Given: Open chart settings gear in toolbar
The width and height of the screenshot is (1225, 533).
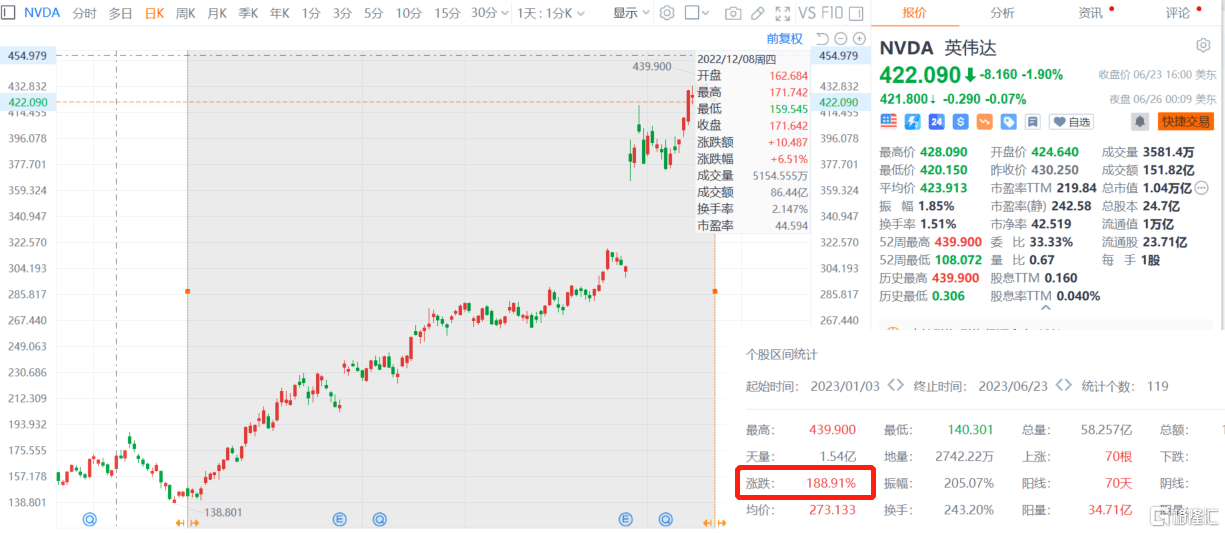Looking at the screenshot, I should pos(667,13).
